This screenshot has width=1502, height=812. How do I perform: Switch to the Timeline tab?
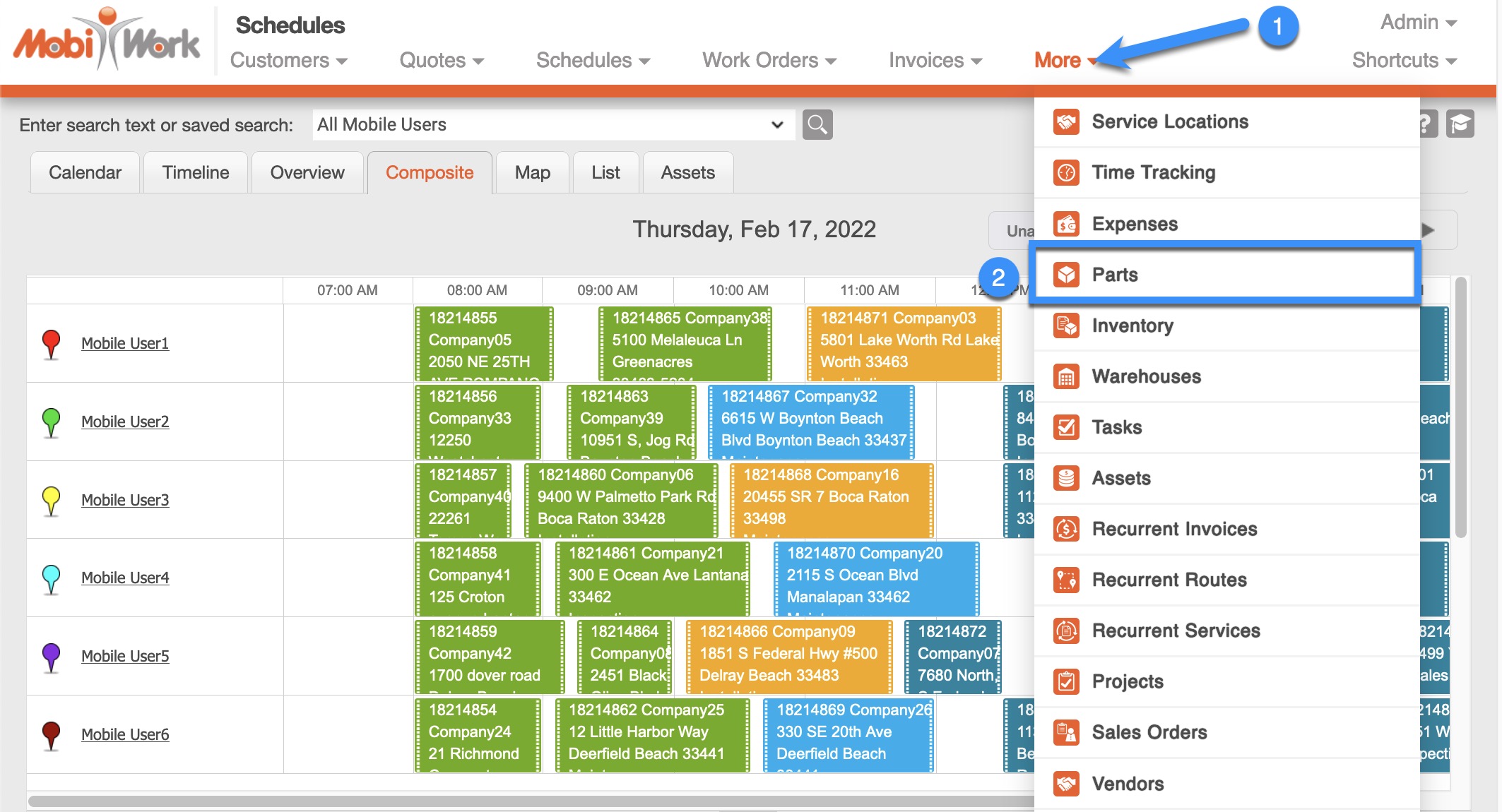(196, 172)
